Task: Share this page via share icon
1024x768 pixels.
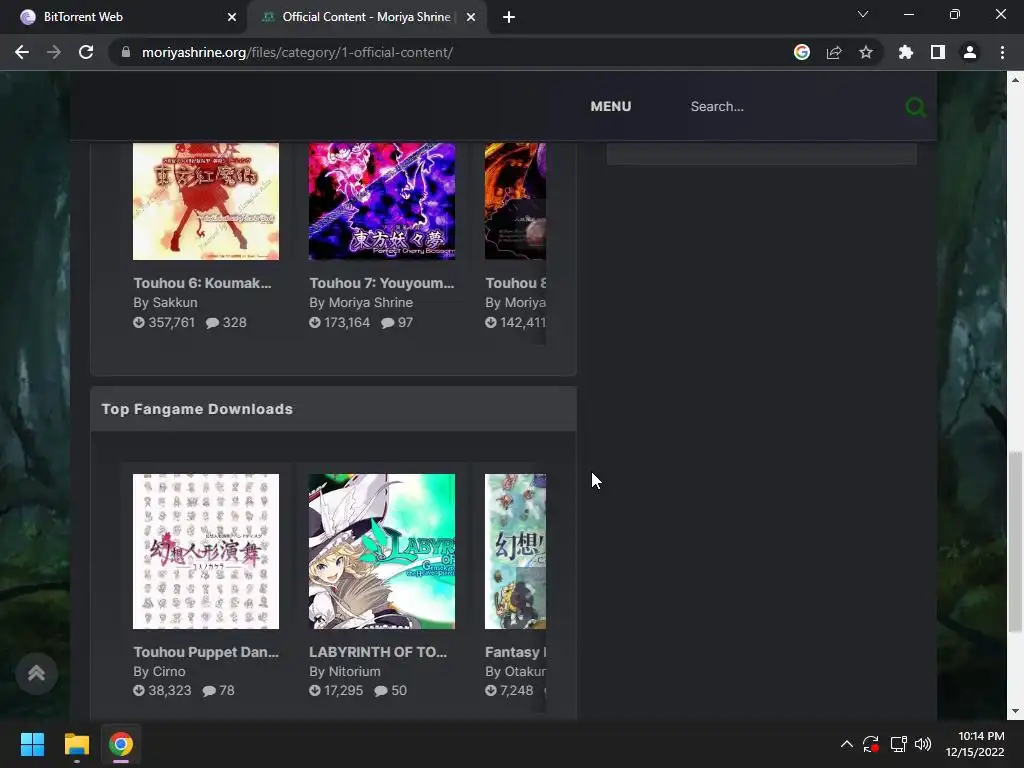Action: [x=834, y=52]
